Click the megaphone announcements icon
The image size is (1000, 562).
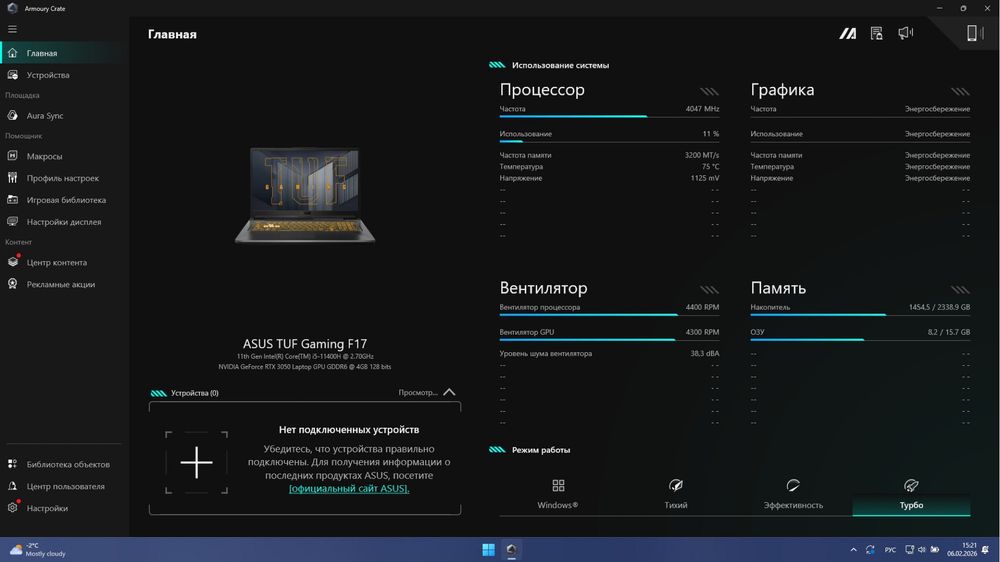(x=906, y=33)
